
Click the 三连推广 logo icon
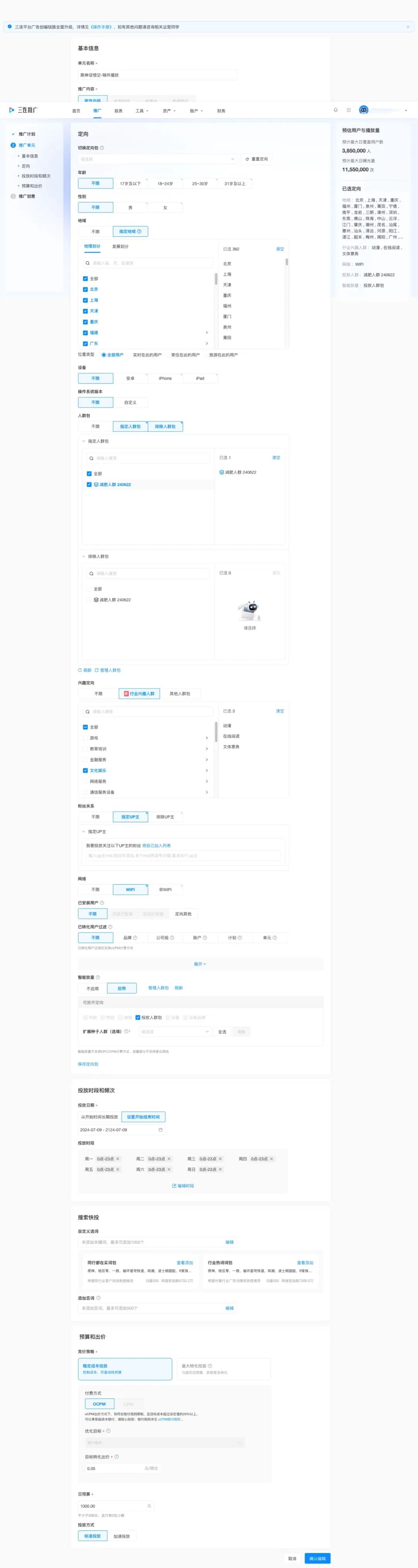[x=12, y=110]
